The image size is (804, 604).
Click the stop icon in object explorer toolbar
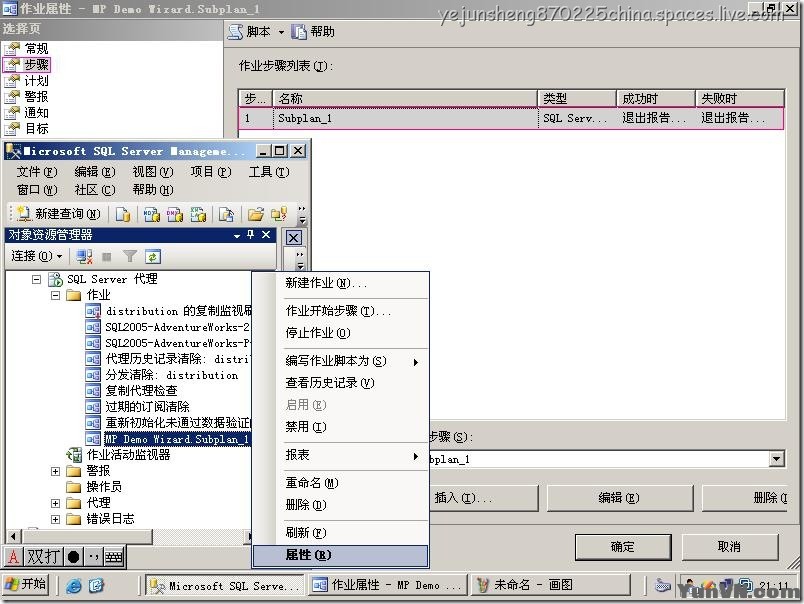point(107,256)
